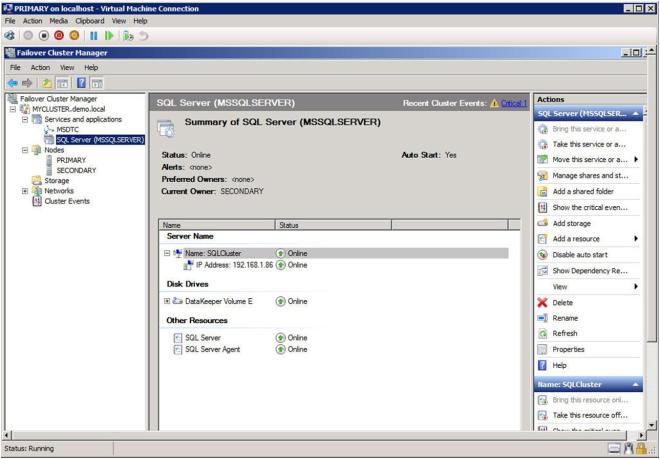660x459 pixels.
Task: Collapse the Nodes tree branch
Action: tap(25, 150)
